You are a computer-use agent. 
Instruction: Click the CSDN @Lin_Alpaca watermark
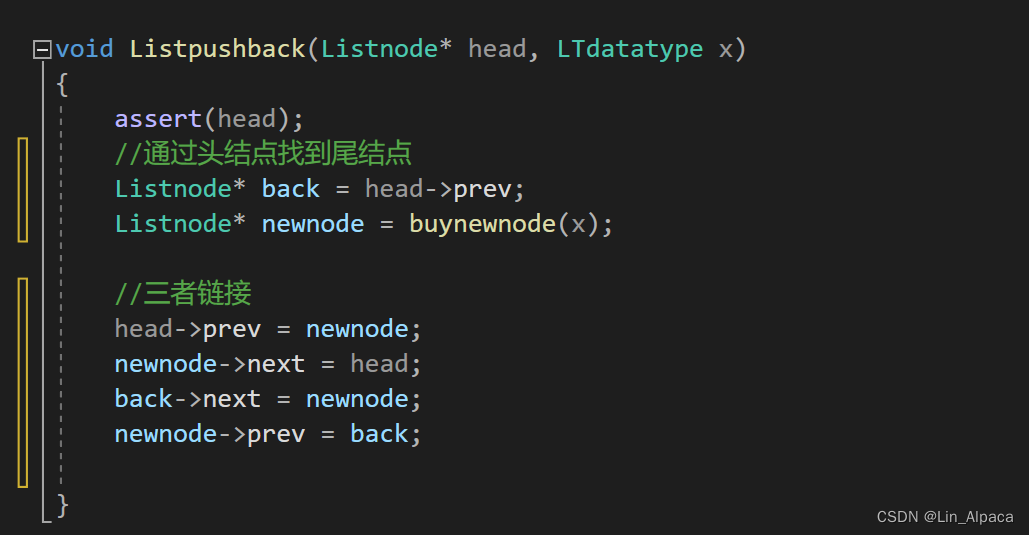pos(945,517)
